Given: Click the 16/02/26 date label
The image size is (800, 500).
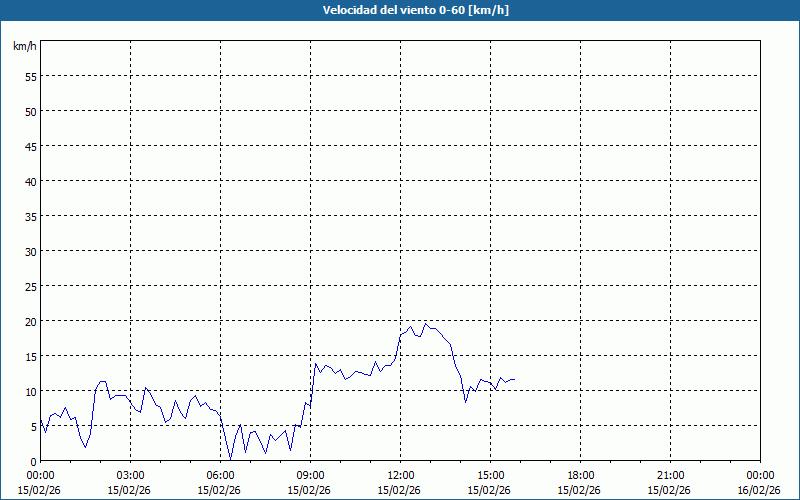Looking at the screenshot, I should click(759, 490).
